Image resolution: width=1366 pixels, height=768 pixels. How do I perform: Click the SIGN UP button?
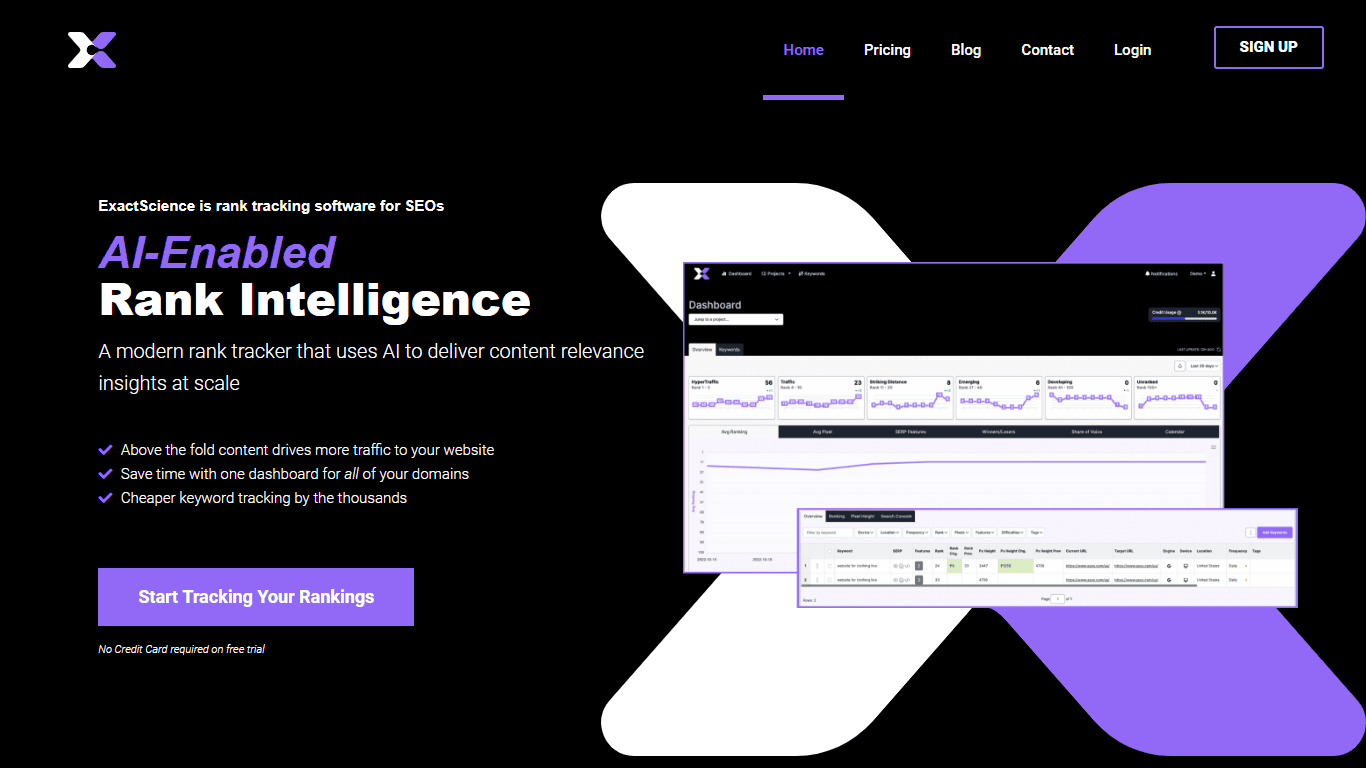click(x=1268, y=47)
